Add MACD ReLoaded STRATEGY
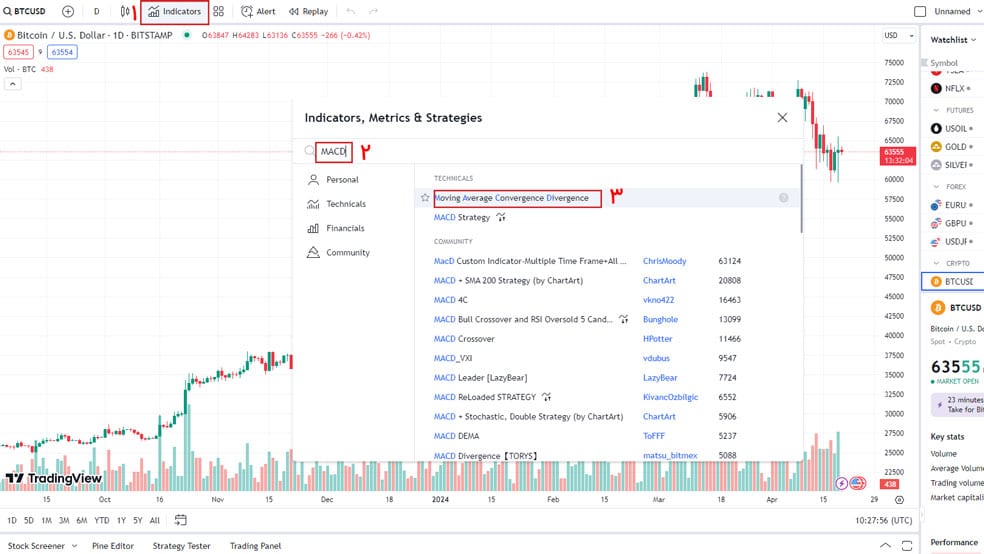984x554 pixels. click(484, 397)
